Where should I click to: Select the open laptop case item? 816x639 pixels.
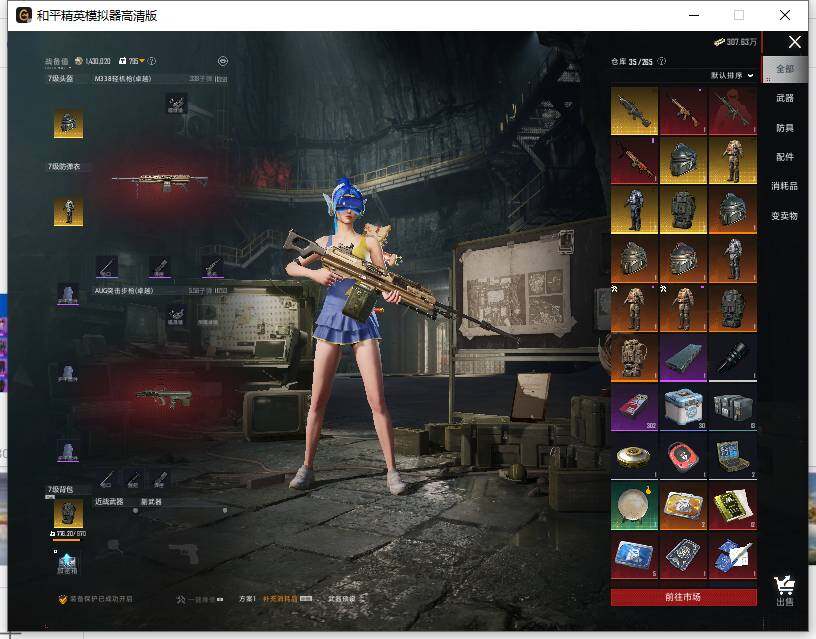click(733, 456)
